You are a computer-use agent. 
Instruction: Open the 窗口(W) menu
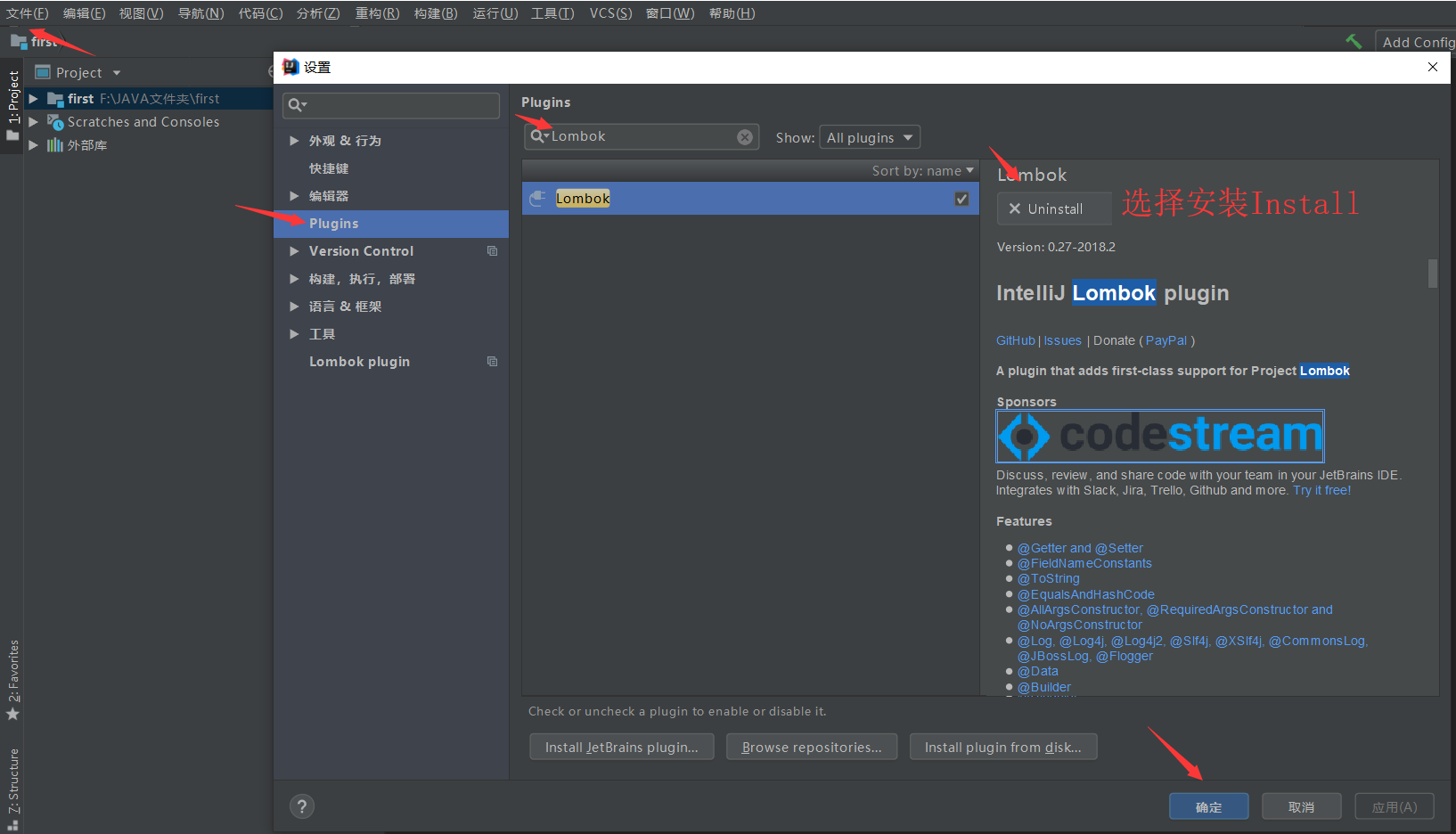pyautogui.click(x=670, y=13)
